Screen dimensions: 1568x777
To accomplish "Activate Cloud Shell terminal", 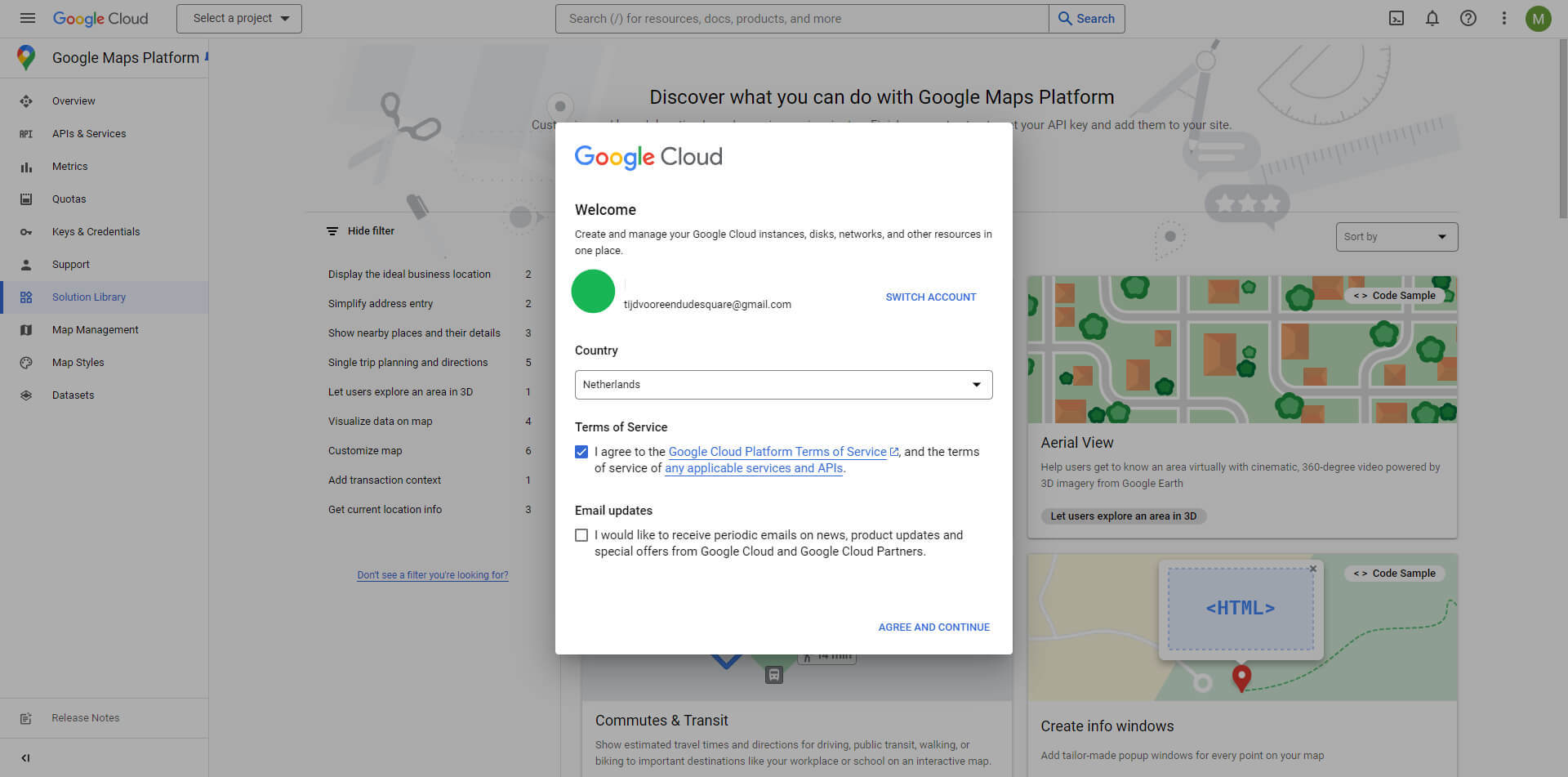I will tap(1396, 18).
